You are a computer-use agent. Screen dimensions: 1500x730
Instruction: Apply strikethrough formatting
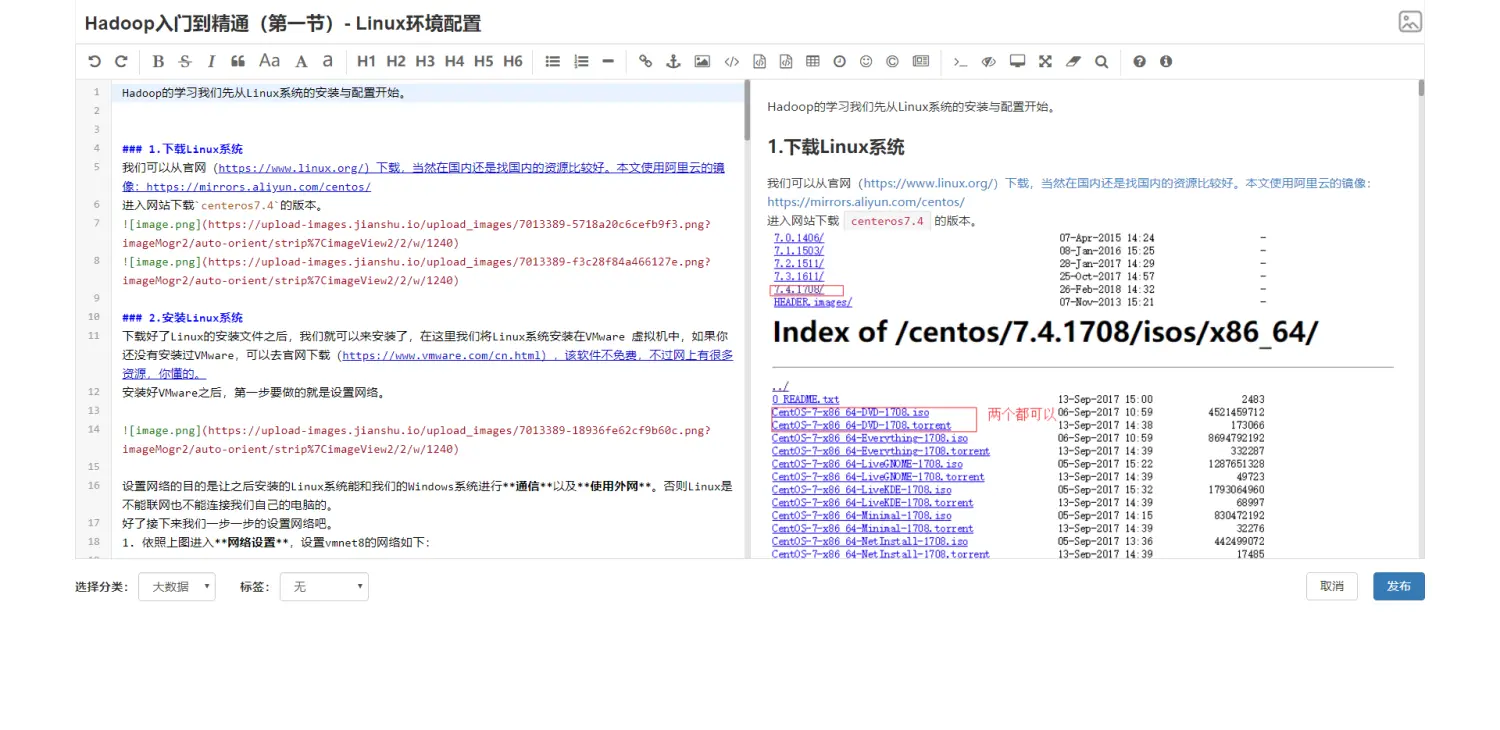185,61
